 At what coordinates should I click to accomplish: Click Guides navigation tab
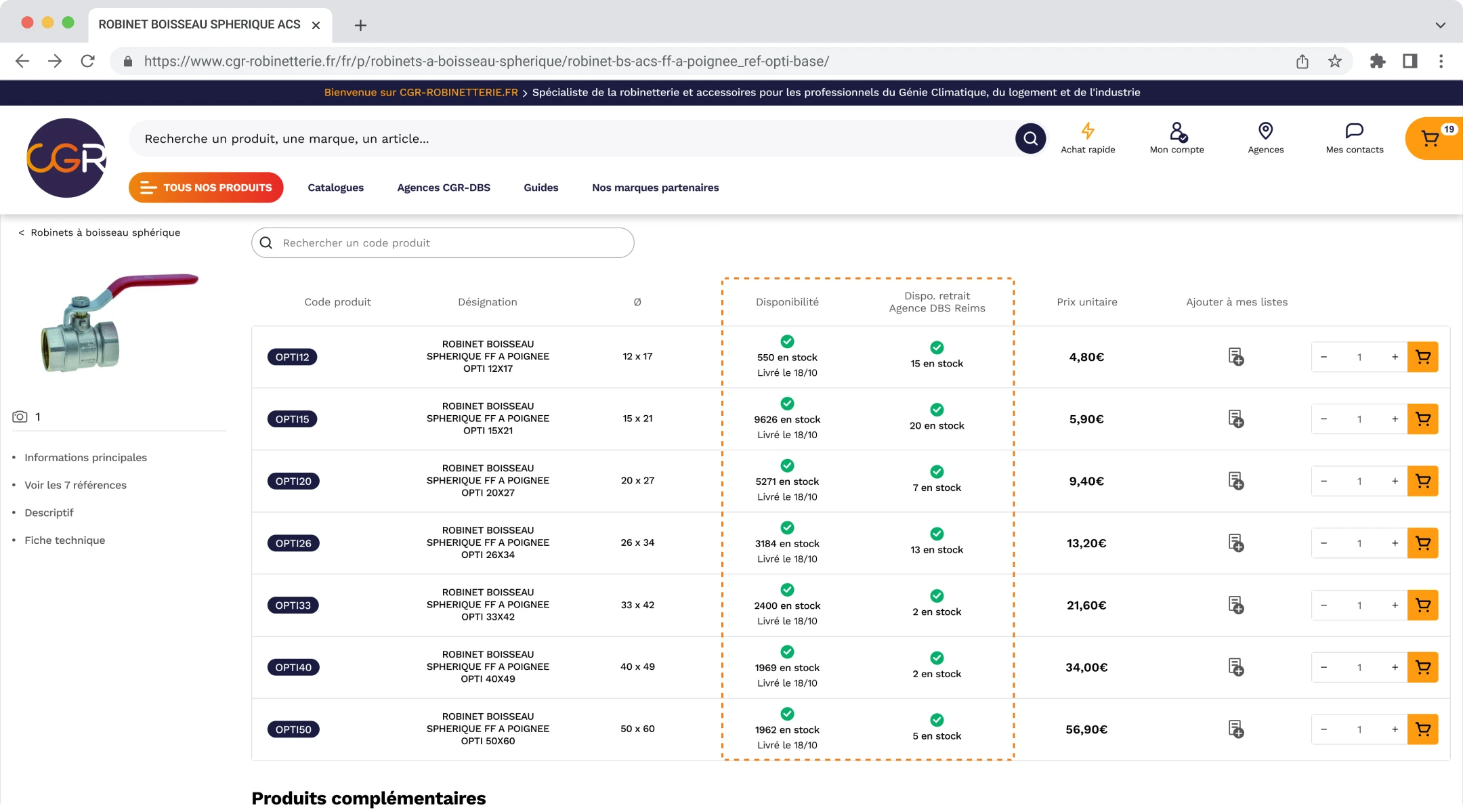click(540, 187)
